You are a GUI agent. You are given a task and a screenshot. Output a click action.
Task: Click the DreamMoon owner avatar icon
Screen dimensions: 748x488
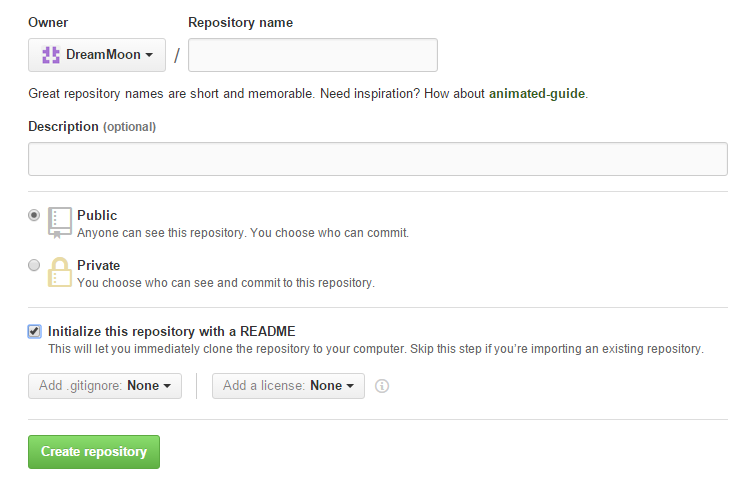[x=51, y=55]
